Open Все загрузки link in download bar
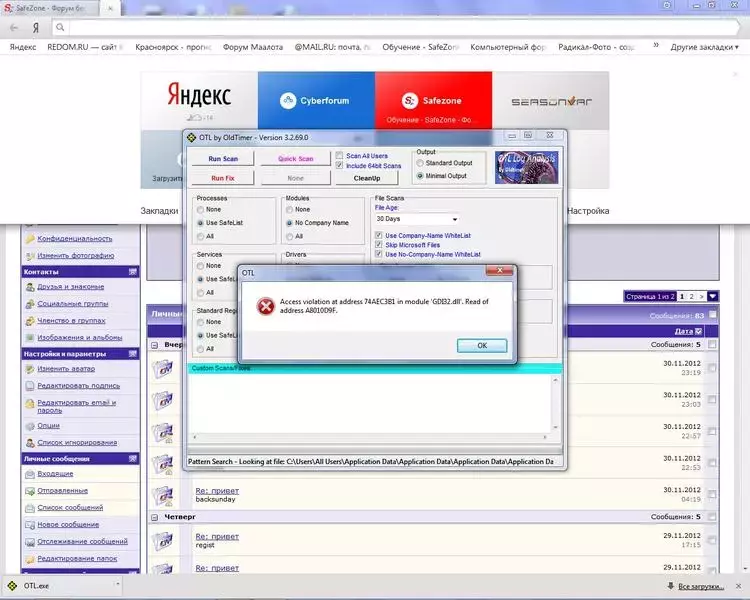This screenshot has height=600, width=750. 701,586
